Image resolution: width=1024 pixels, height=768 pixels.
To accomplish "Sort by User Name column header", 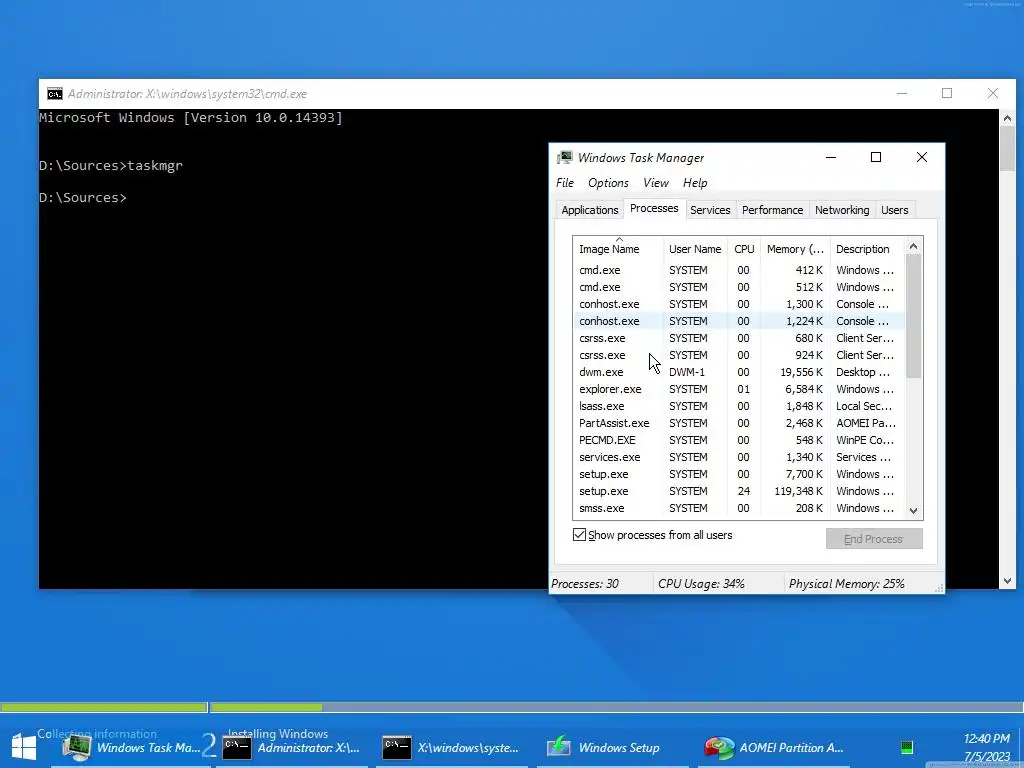I will [x=695, y=249].
